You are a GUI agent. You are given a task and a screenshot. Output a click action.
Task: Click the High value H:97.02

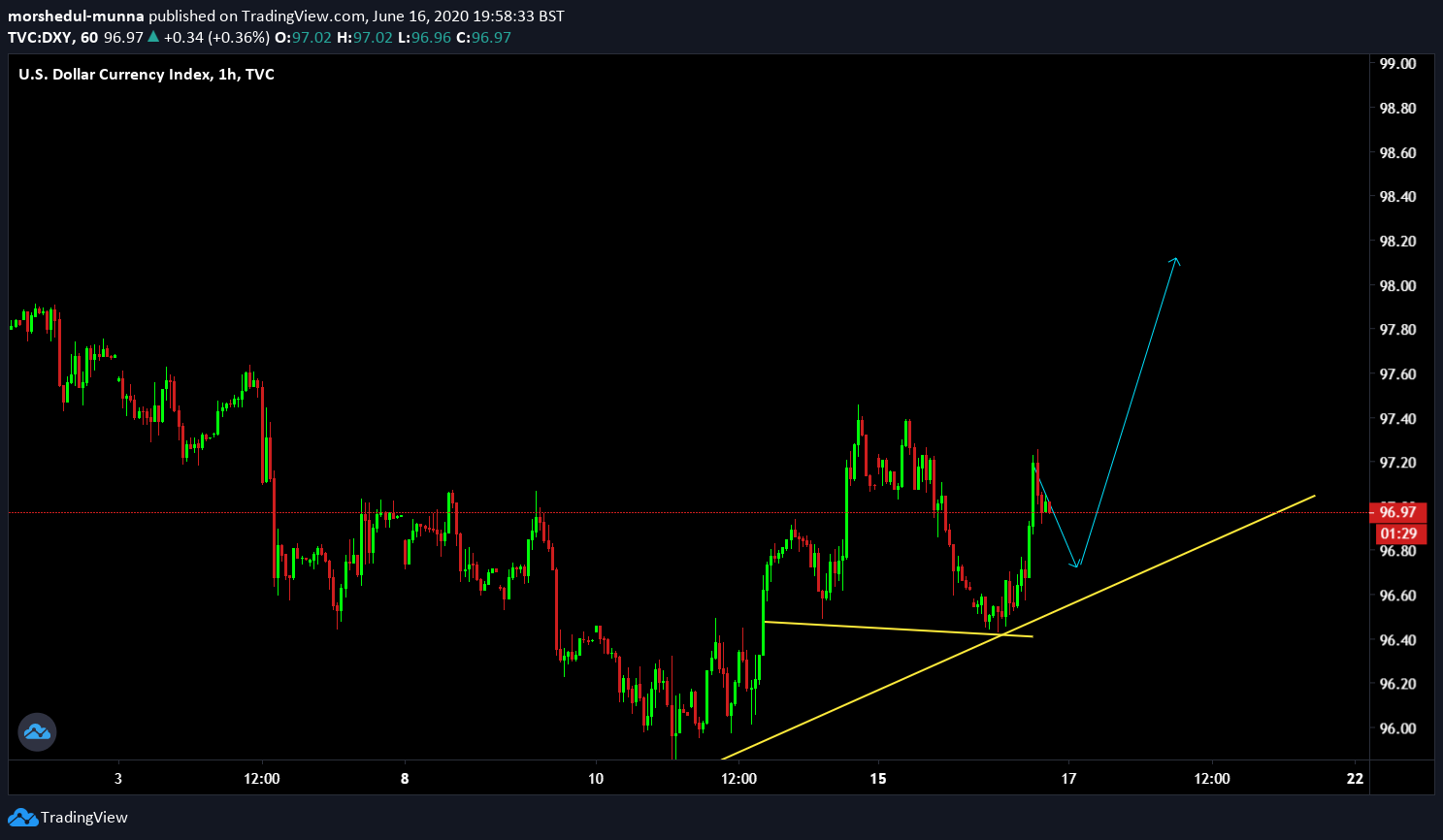(365, 38)
